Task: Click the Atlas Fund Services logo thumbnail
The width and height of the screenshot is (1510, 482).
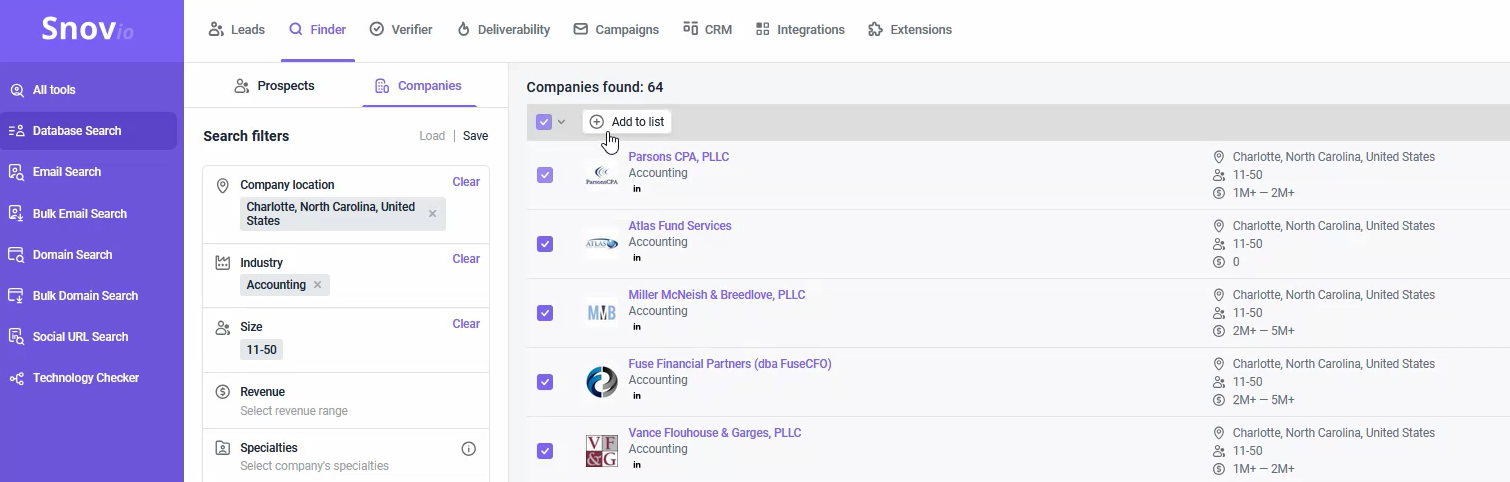Action: pos(602,244)
